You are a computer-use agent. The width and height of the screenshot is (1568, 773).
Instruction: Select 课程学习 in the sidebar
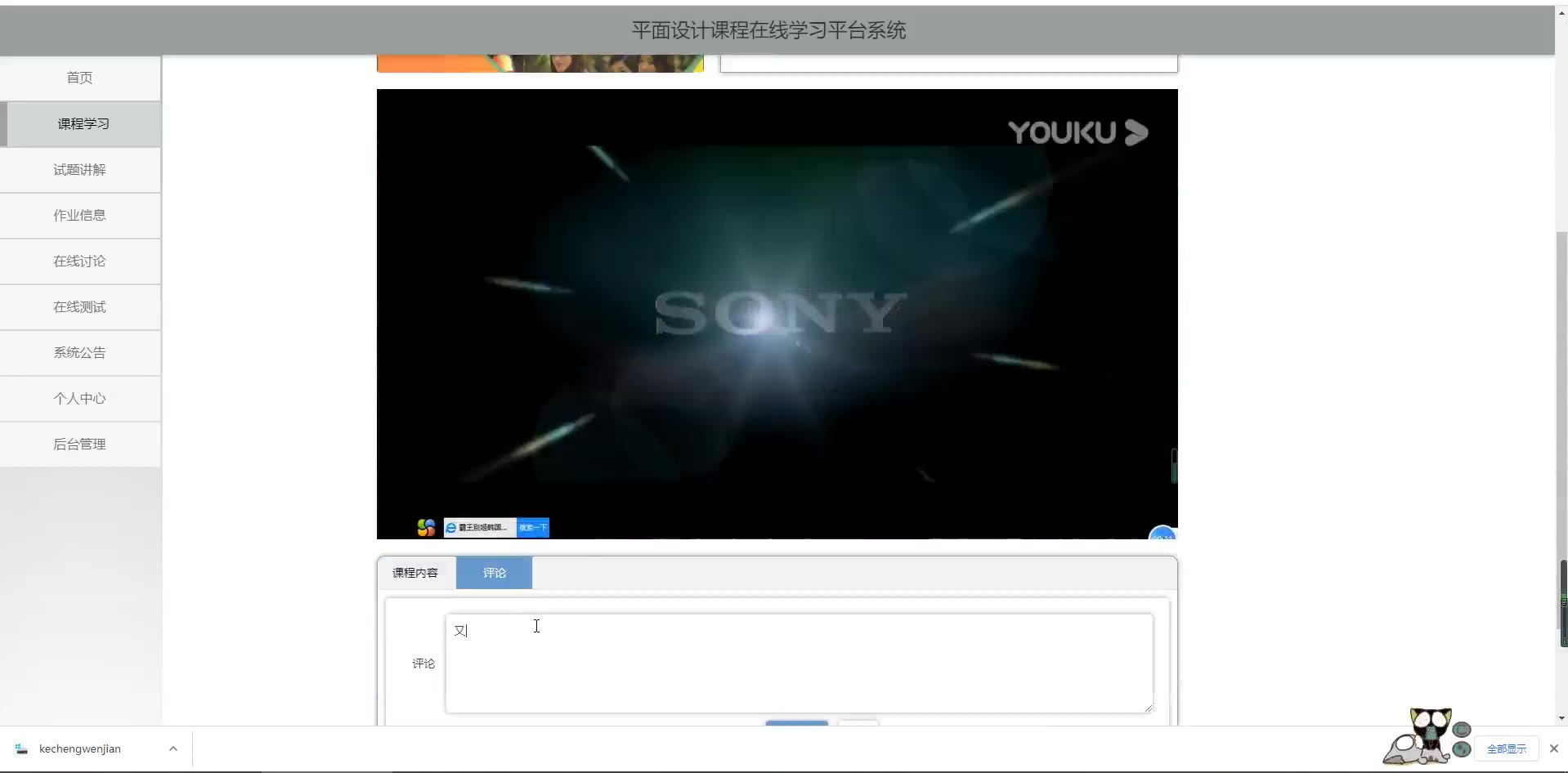[80, 123]
